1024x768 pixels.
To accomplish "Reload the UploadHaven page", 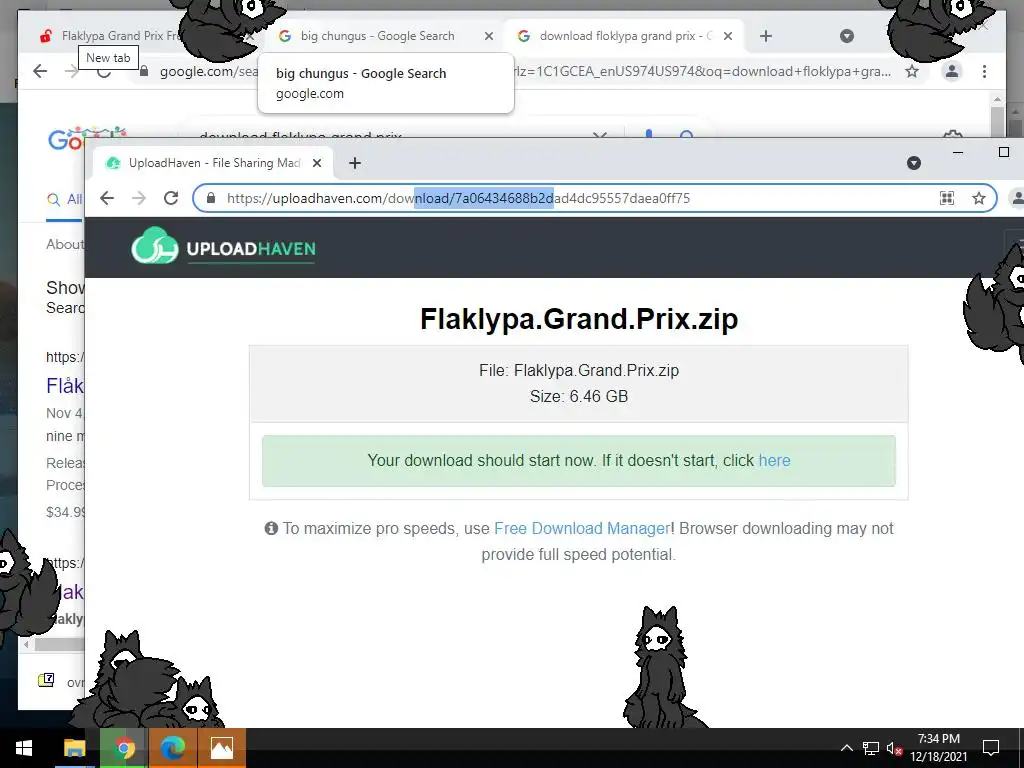I will tap(171, 198).
